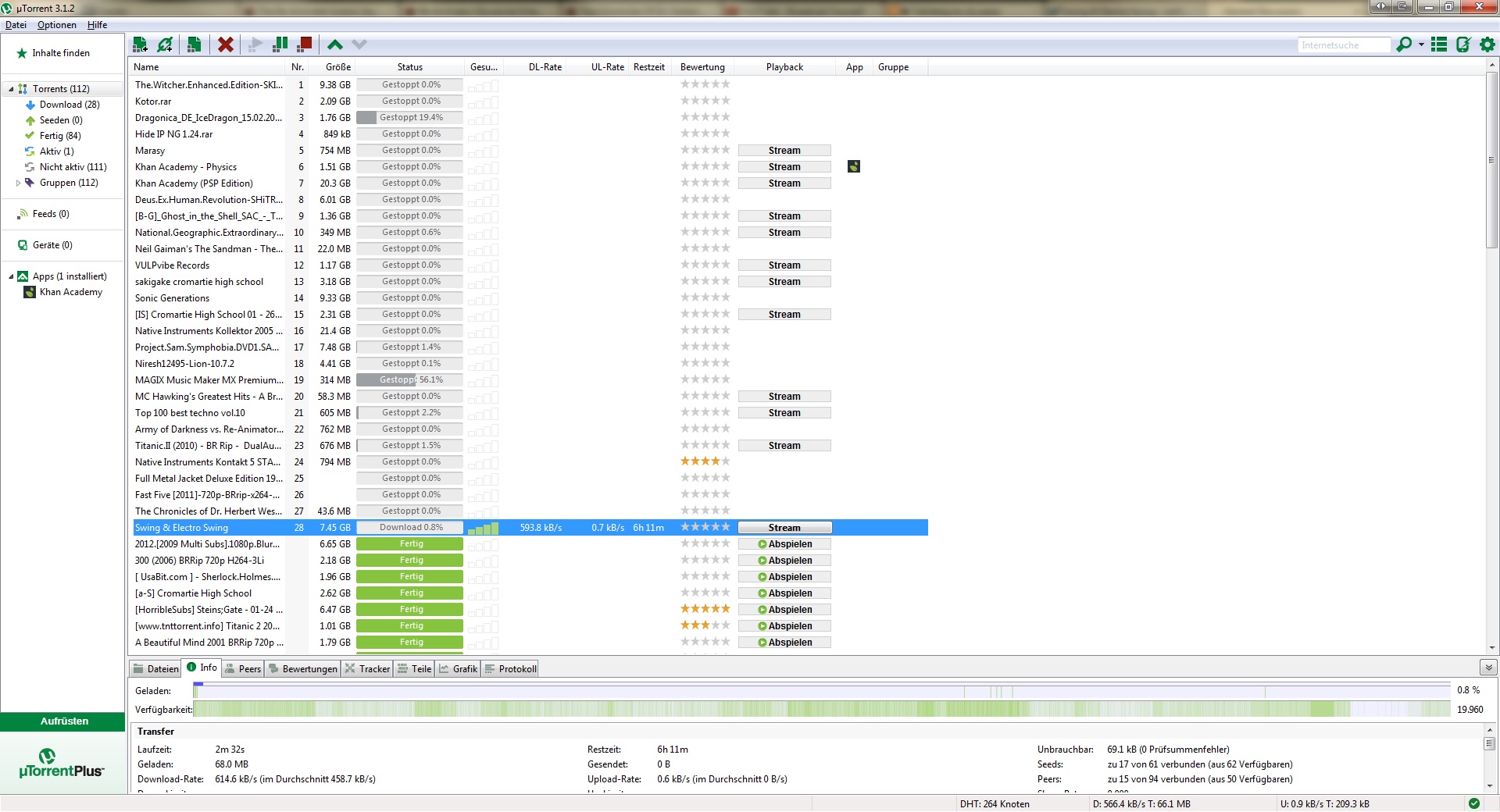The width and height of the screenshot is (1500, 812).
Task: Click the star rating of Kotor.rar row
Action: click(x=705, y=101)
